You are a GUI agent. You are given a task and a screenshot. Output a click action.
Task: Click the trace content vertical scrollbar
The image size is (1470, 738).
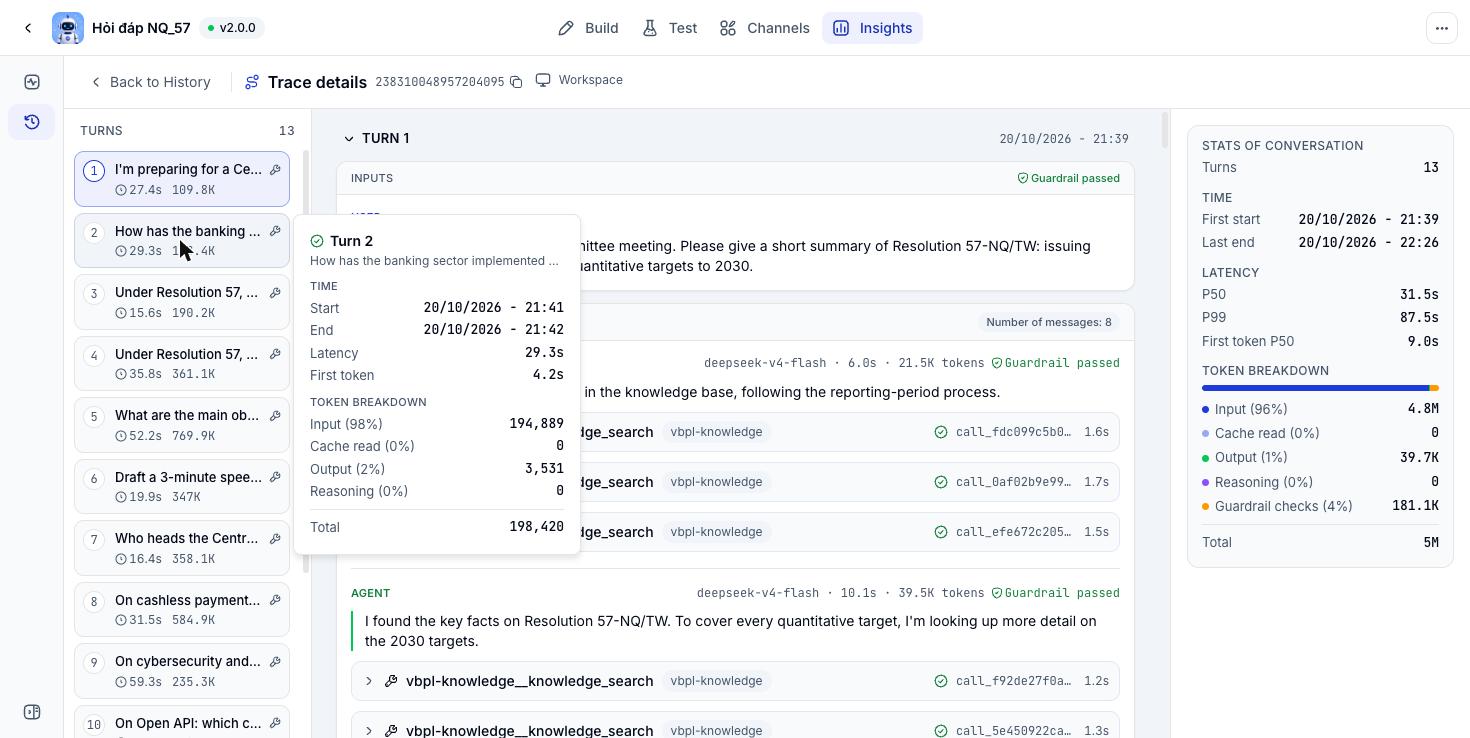pos(1165,131)
